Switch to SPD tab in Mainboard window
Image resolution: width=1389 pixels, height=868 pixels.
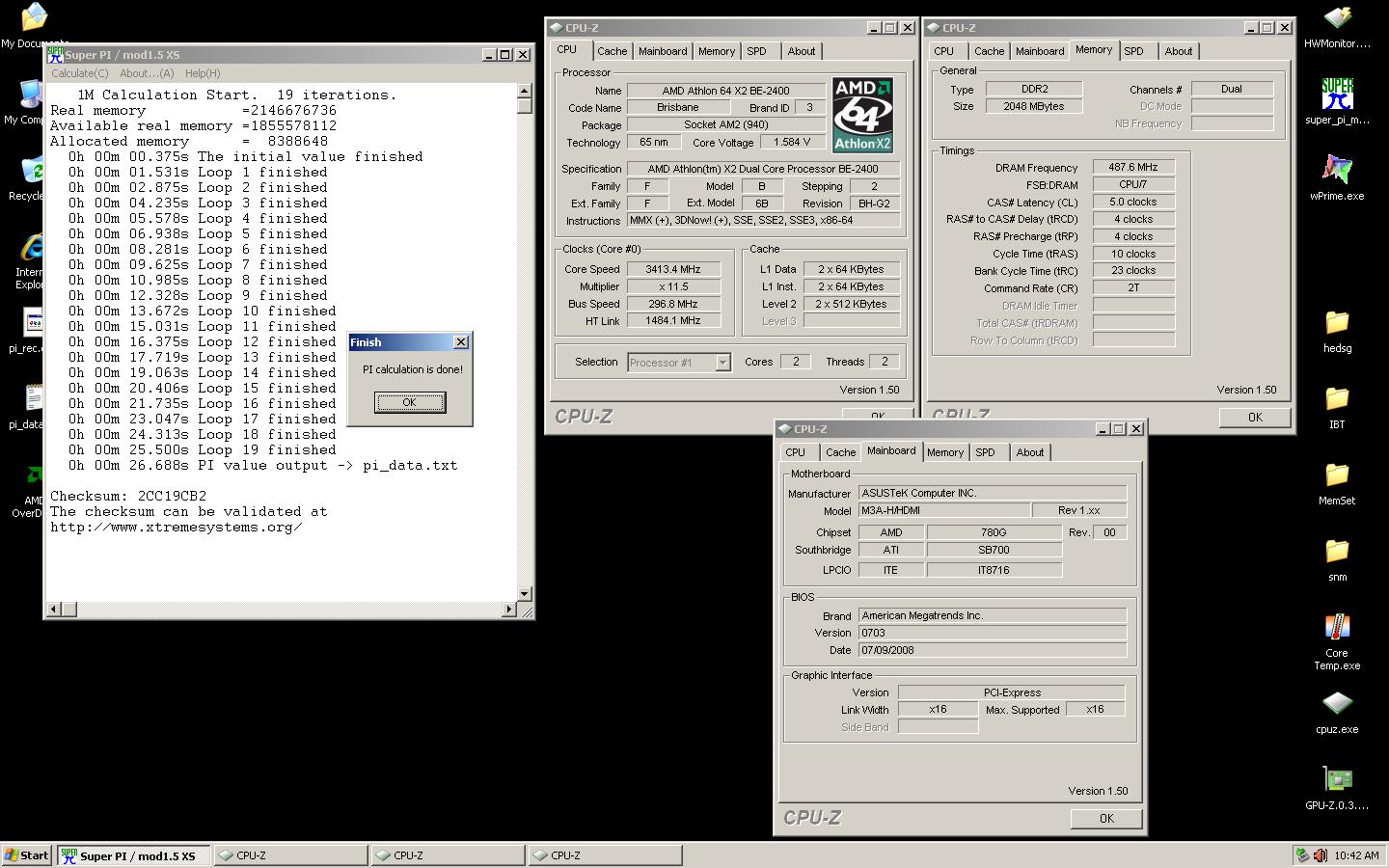pos(986,452)
